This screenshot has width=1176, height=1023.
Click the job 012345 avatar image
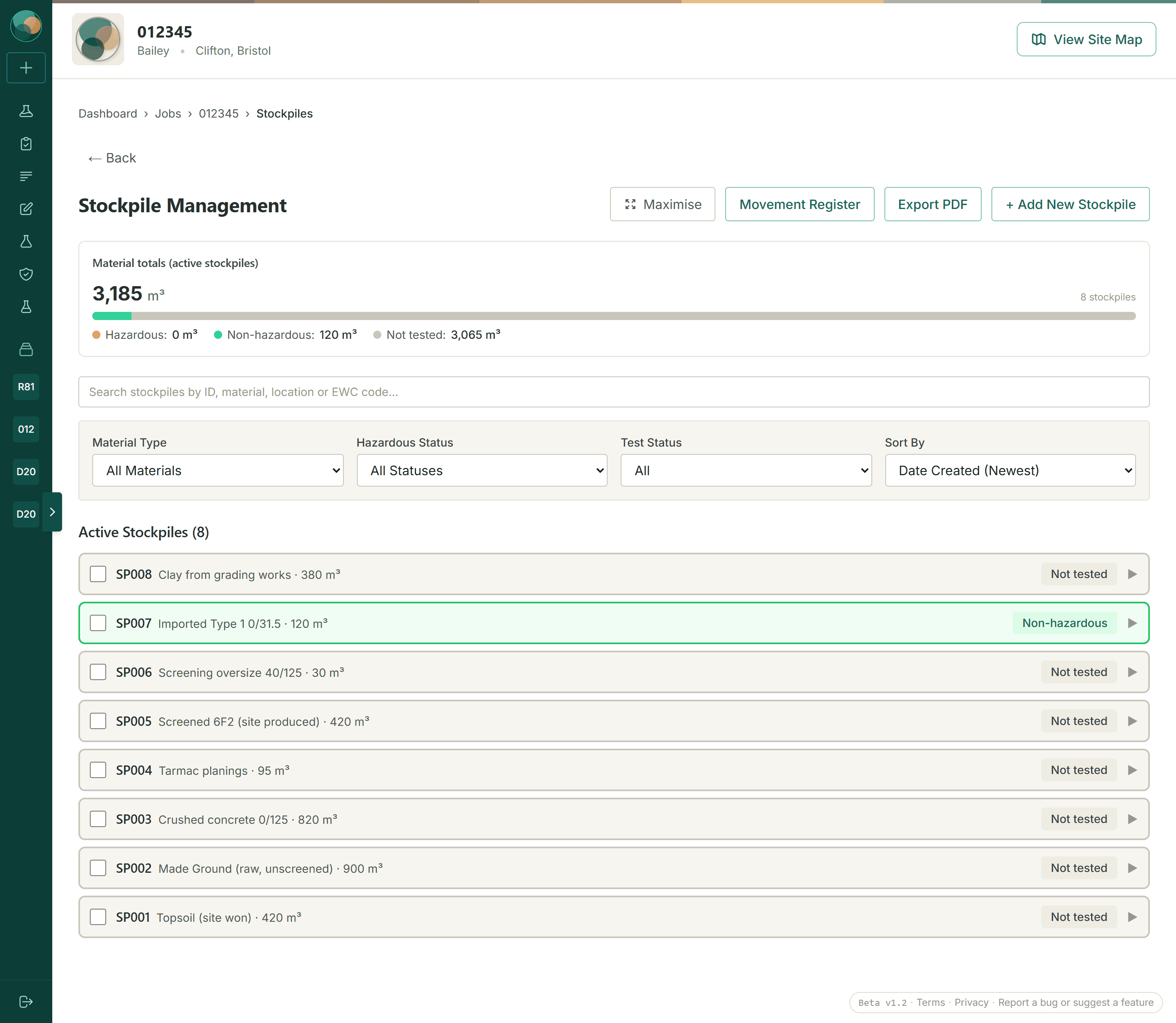click(x=98, y=39)
